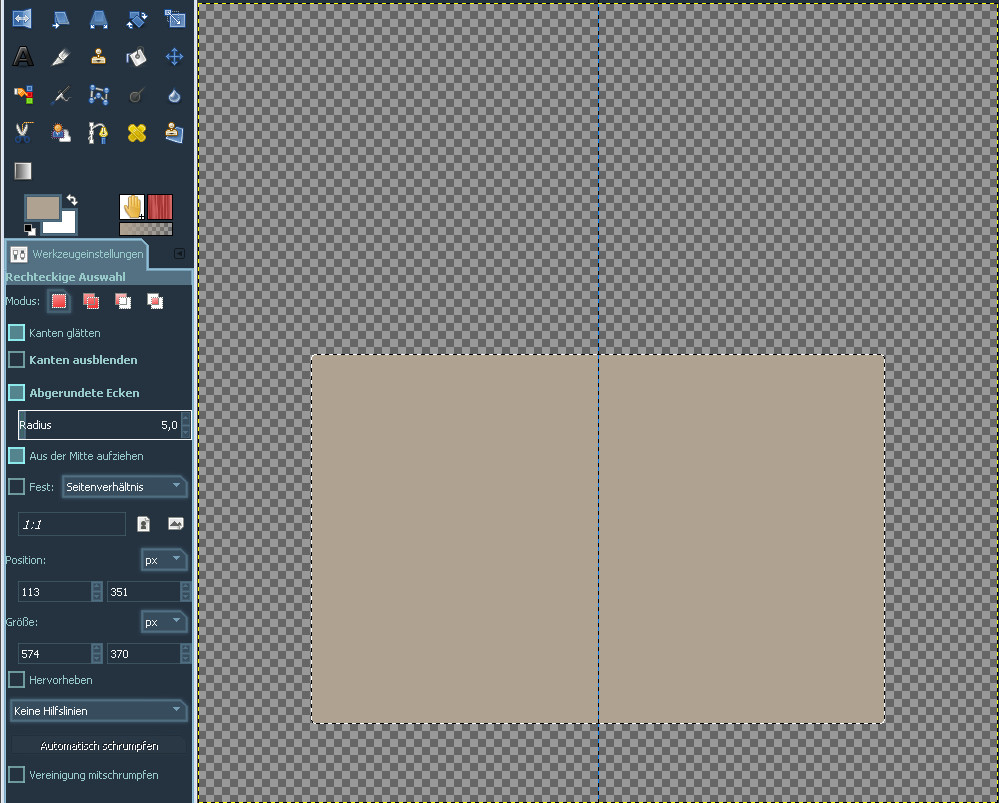Viewport: 999px width, 803px height.
Task: Activate the Move tool
Action: [175, 57]
